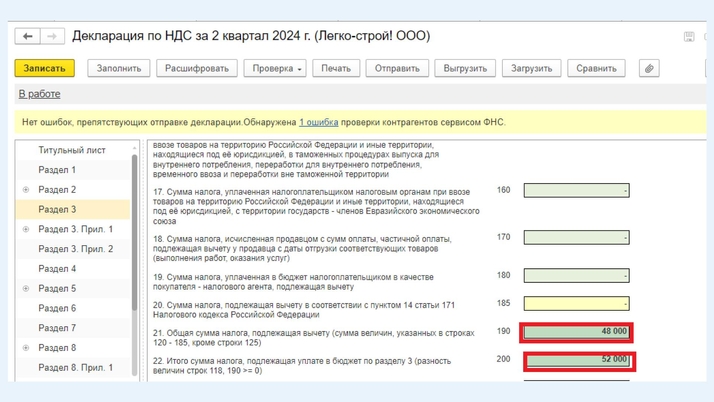Click the Выгрузить button
714x402 pixels.
coord(465,68)
